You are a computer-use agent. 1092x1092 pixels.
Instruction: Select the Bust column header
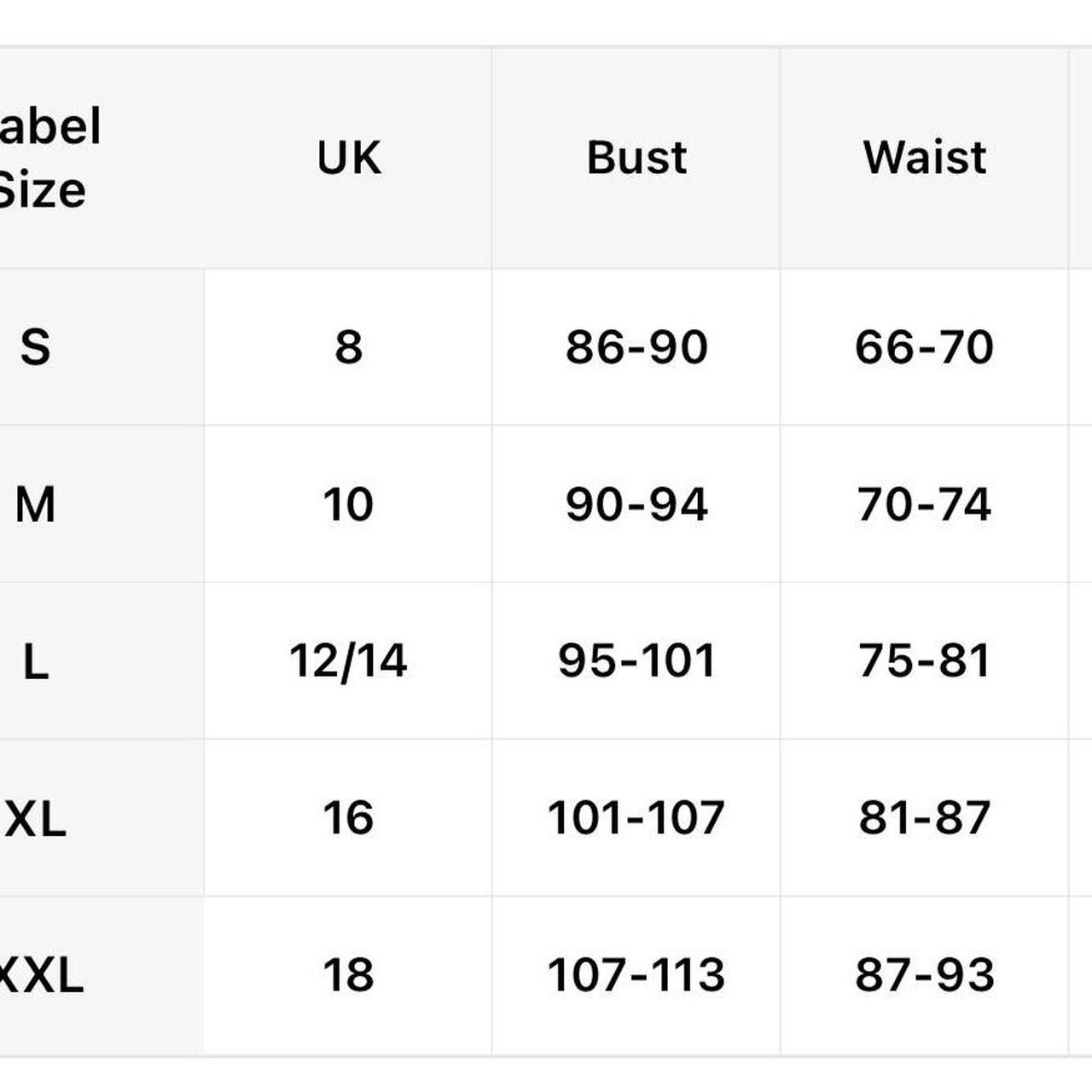click(x=636, y=158)
